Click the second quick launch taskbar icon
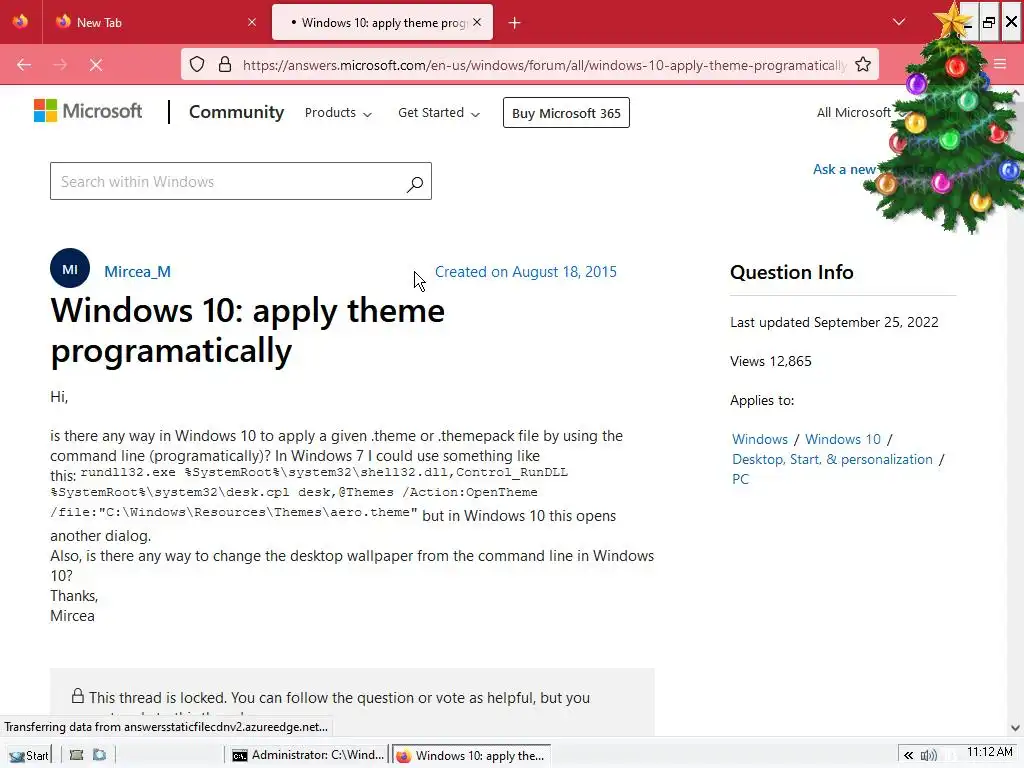The height and width of the screenshot is (768, 1024). pos(99,755)
